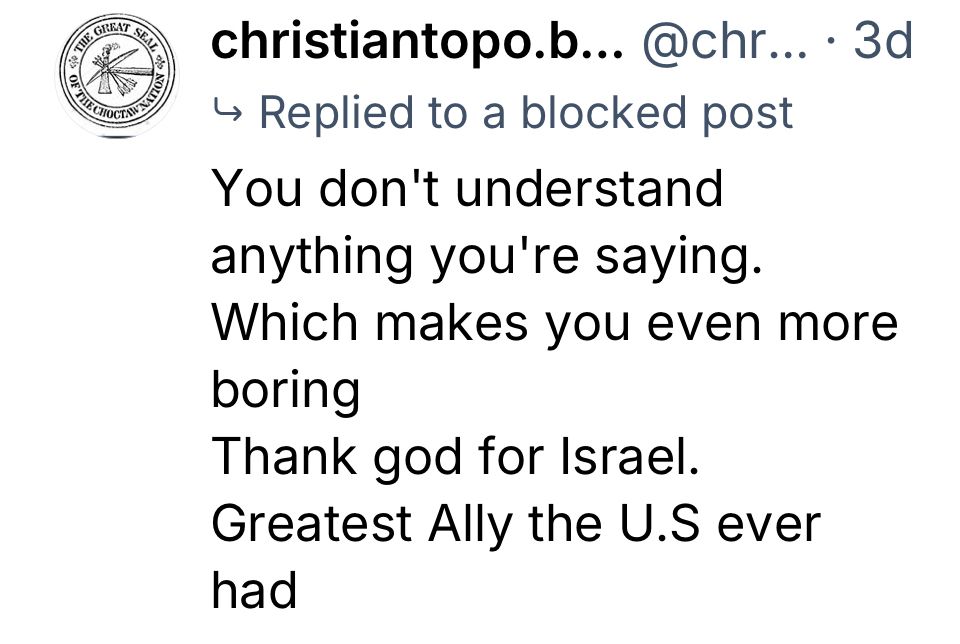Click the word "Greatest" in the post

point(310,523)
